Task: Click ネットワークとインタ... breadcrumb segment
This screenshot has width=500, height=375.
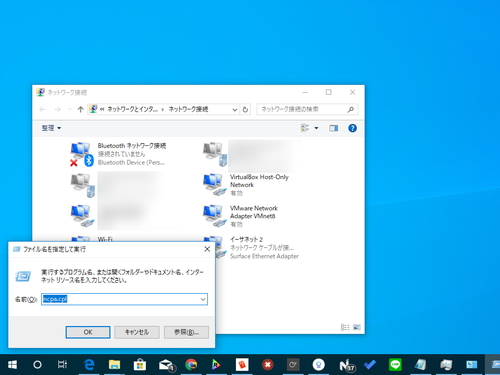Action: pos(132,109)
